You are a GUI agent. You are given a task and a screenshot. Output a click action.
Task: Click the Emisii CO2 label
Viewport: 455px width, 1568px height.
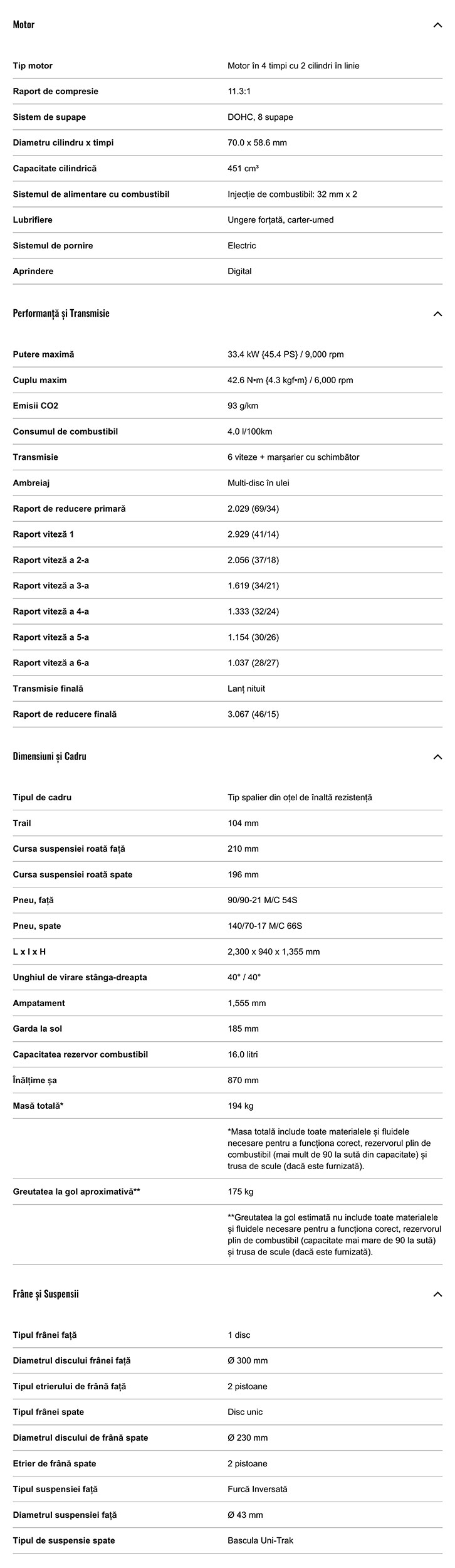click(x=36, y=406)
